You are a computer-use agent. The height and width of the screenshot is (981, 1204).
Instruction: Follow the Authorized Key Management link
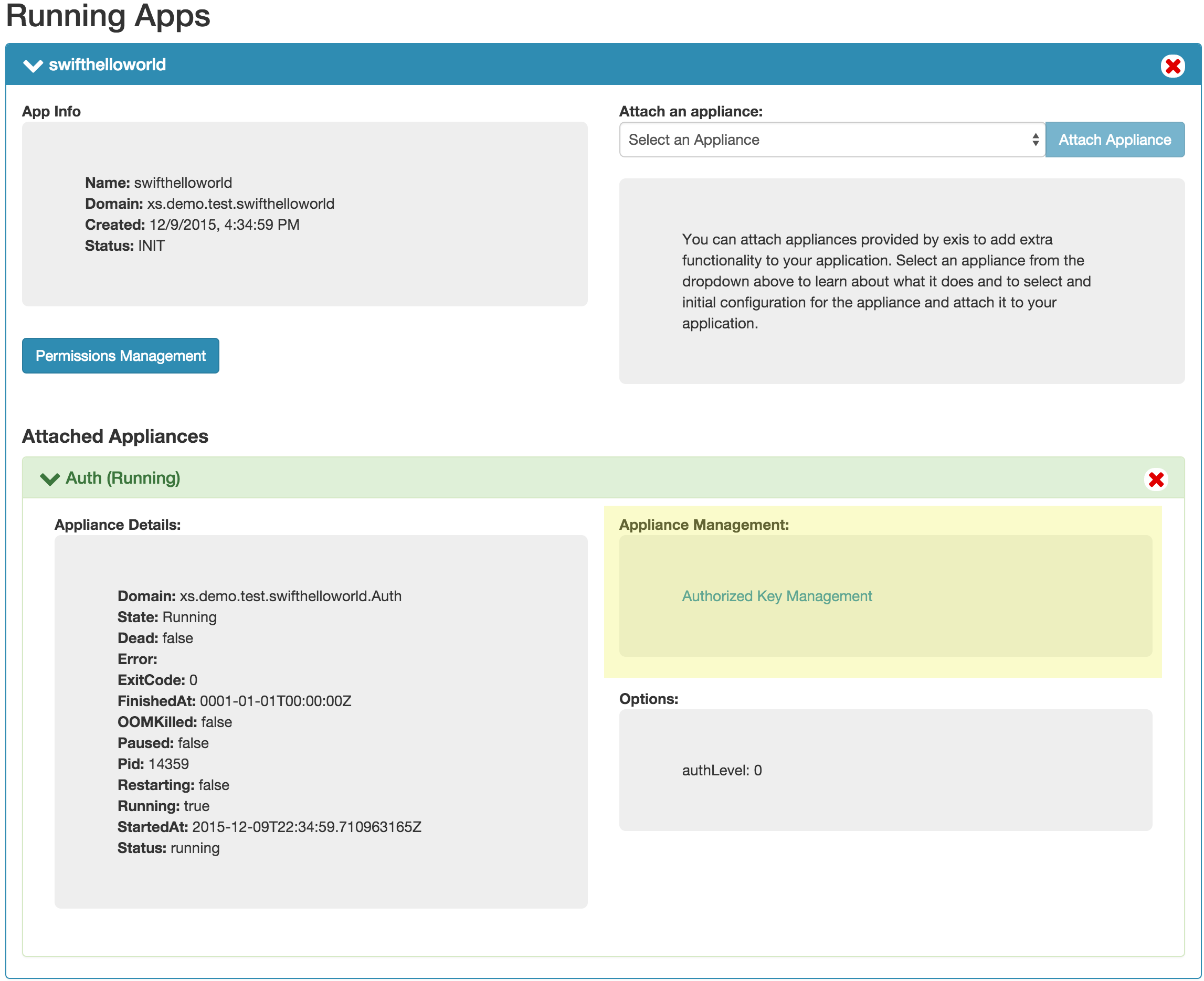pos(777,596)
